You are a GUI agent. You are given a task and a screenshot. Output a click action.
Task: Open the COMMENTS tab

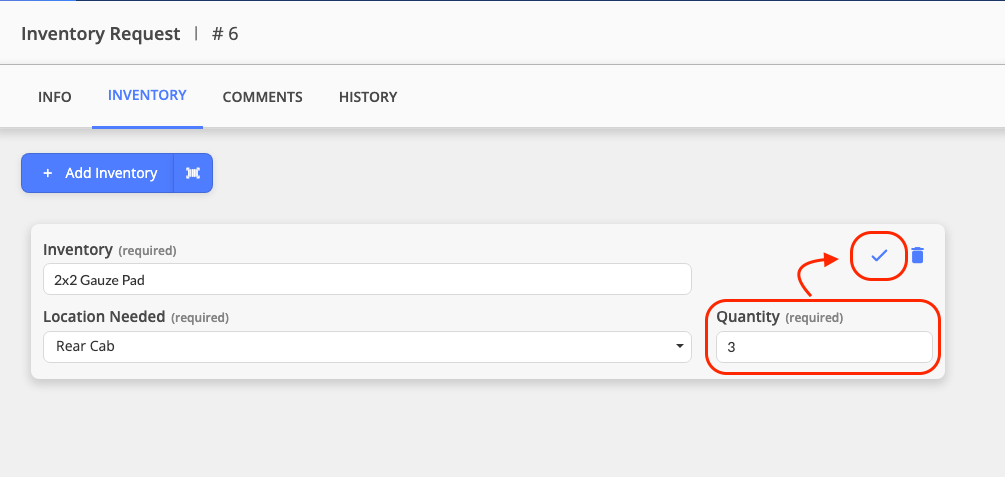[262, 97]
